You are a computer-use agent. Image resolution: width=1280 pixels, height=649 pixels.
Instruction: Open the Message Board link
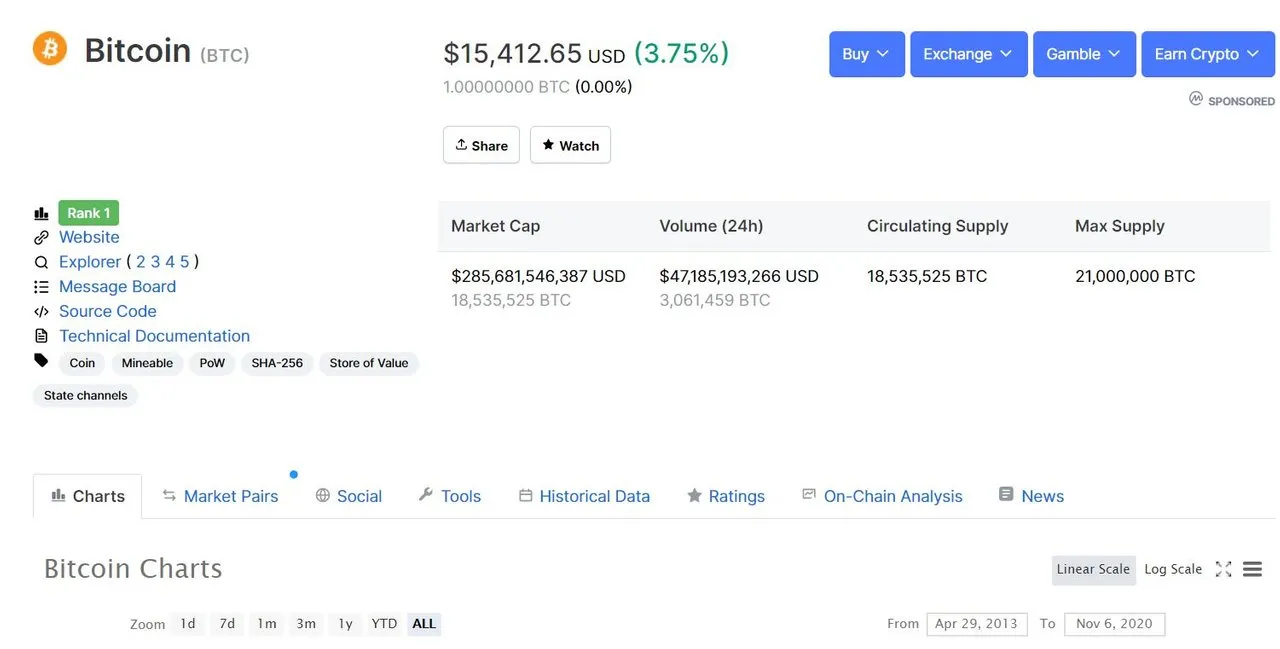tap(117, 287)
